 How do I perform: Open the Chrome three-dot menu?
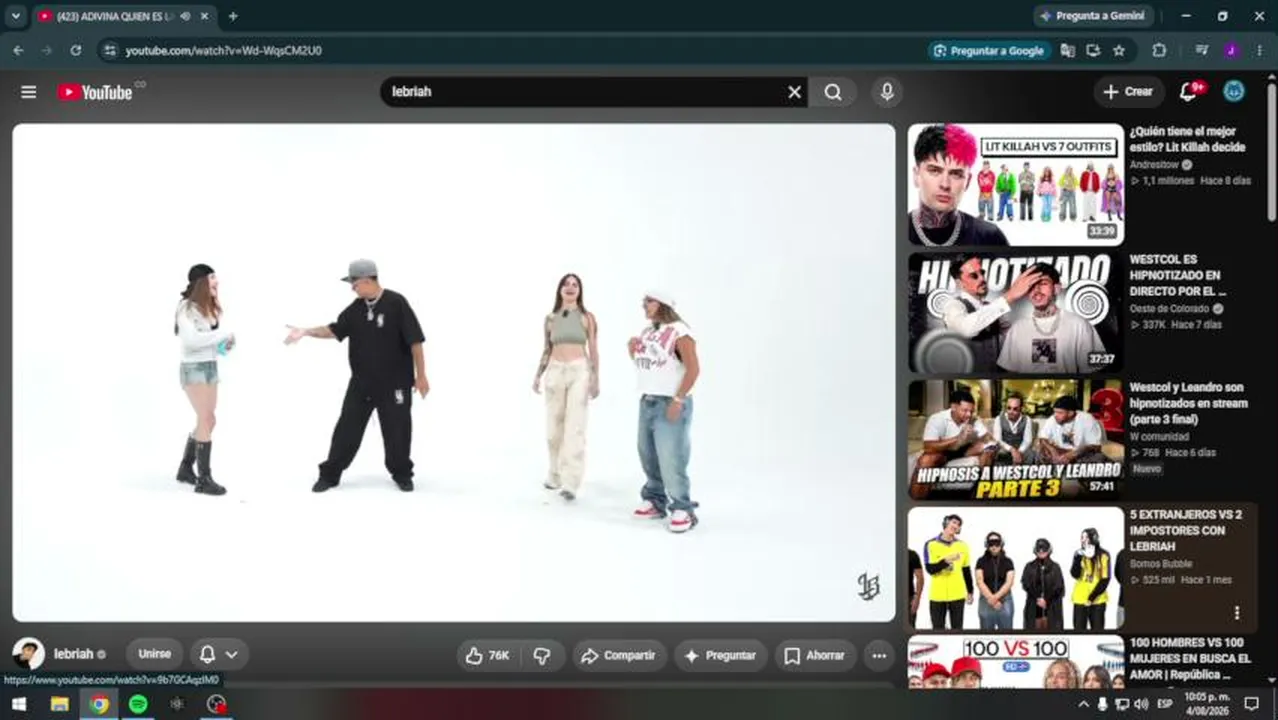tap(1259, 50)
